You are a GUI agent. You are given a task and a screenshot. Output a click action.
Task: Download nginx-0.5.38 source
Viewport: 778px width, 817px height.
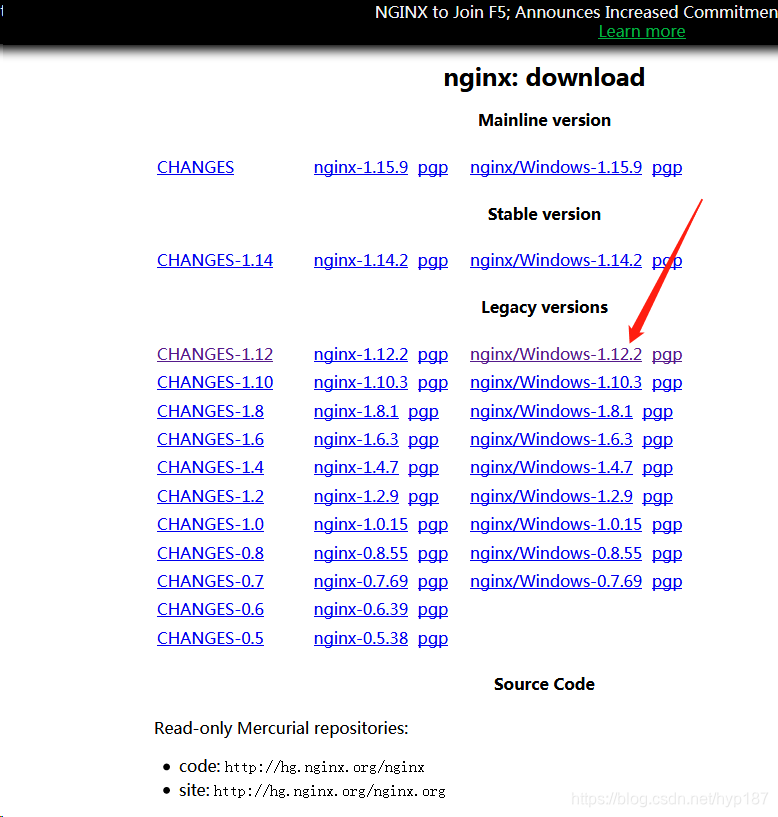pyautogui.click(x=361, y=638)
